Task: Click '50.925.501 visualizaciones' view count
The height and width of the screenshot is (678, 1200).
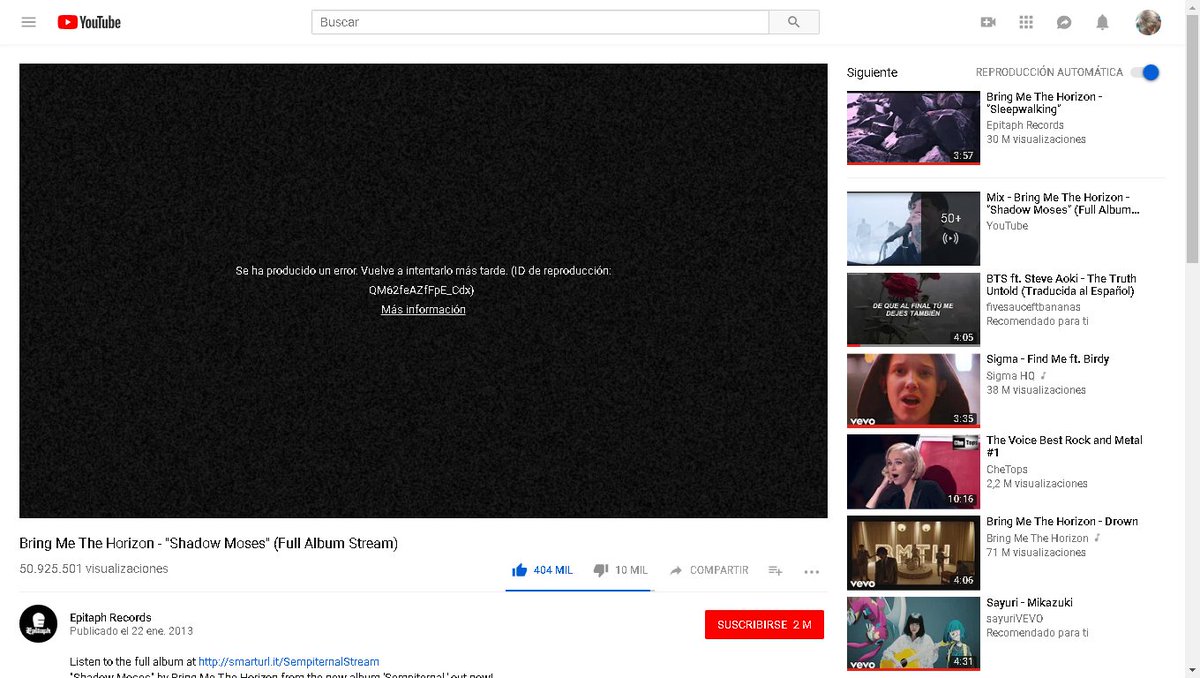Action: (94, 569)
